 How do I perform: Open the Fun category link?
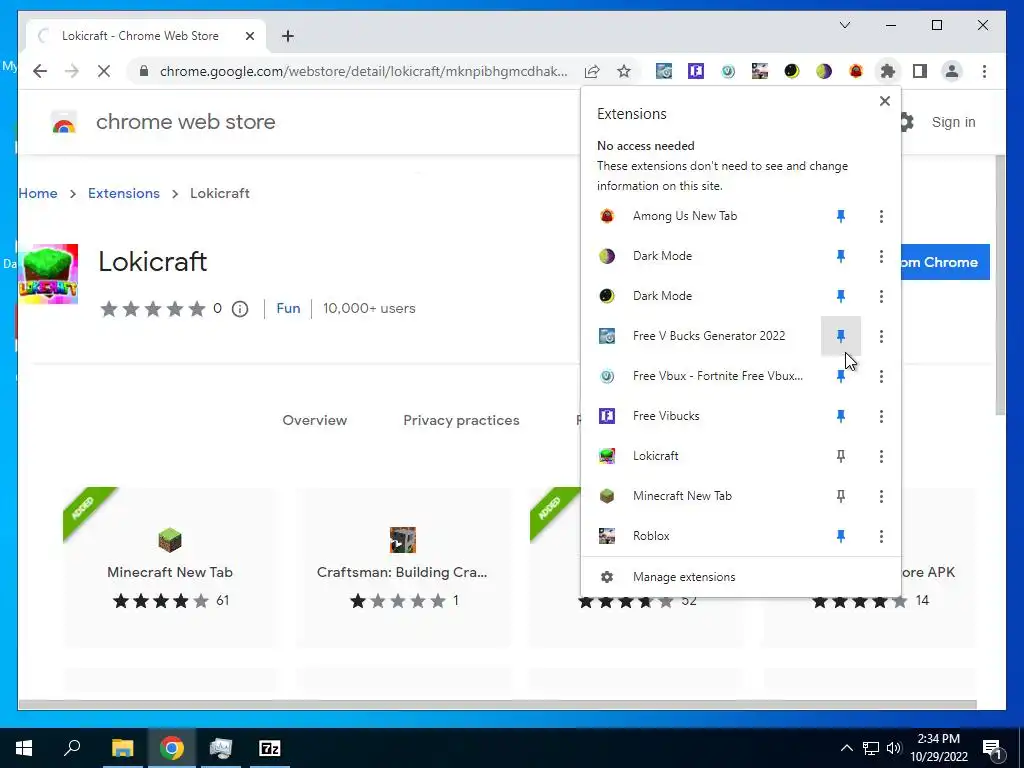pyautogui.click(x=288, y=308)
